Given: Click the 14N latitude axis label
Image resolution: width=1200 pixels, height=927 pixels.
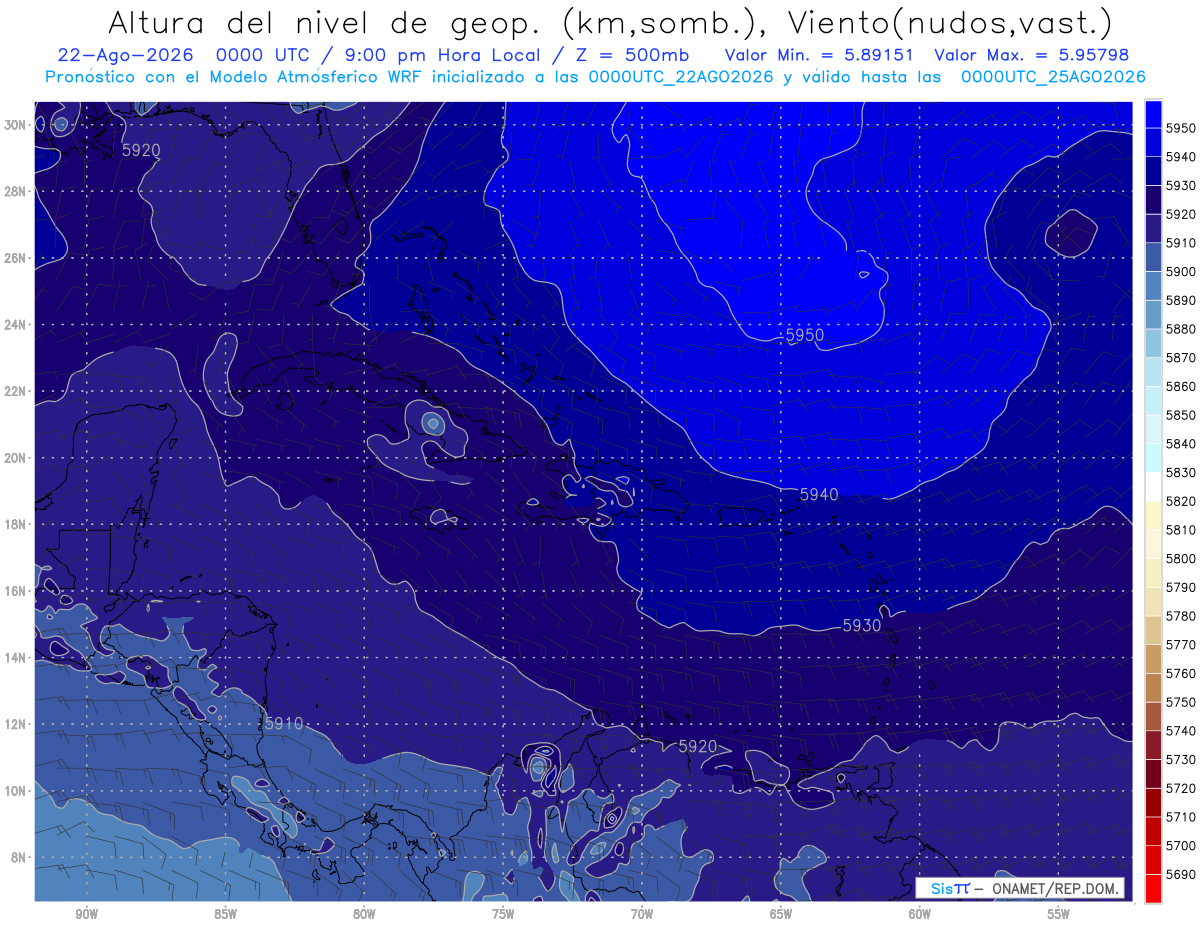Looking at the screenshot, I should tap(15, 658).
